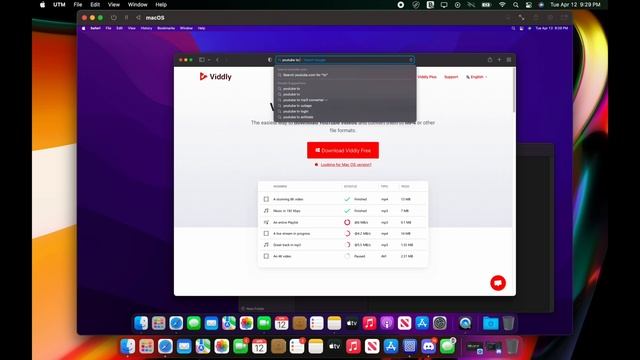This screenshot has width=640, height=360.
Task: Open Apple TV in the virtual machine dock
Action: pos(351,323)
